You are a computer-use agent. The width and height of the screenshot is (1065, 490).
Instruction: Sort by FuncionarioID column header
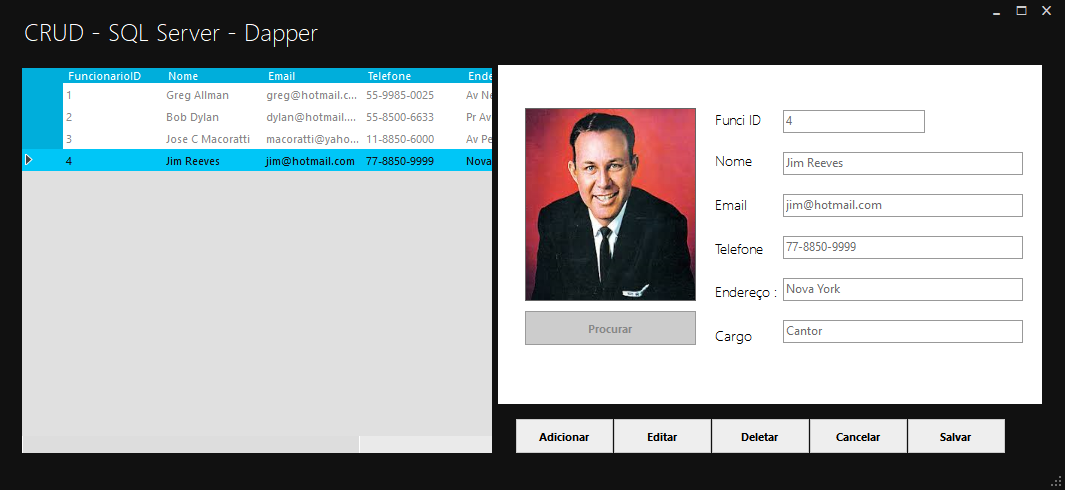113,76
